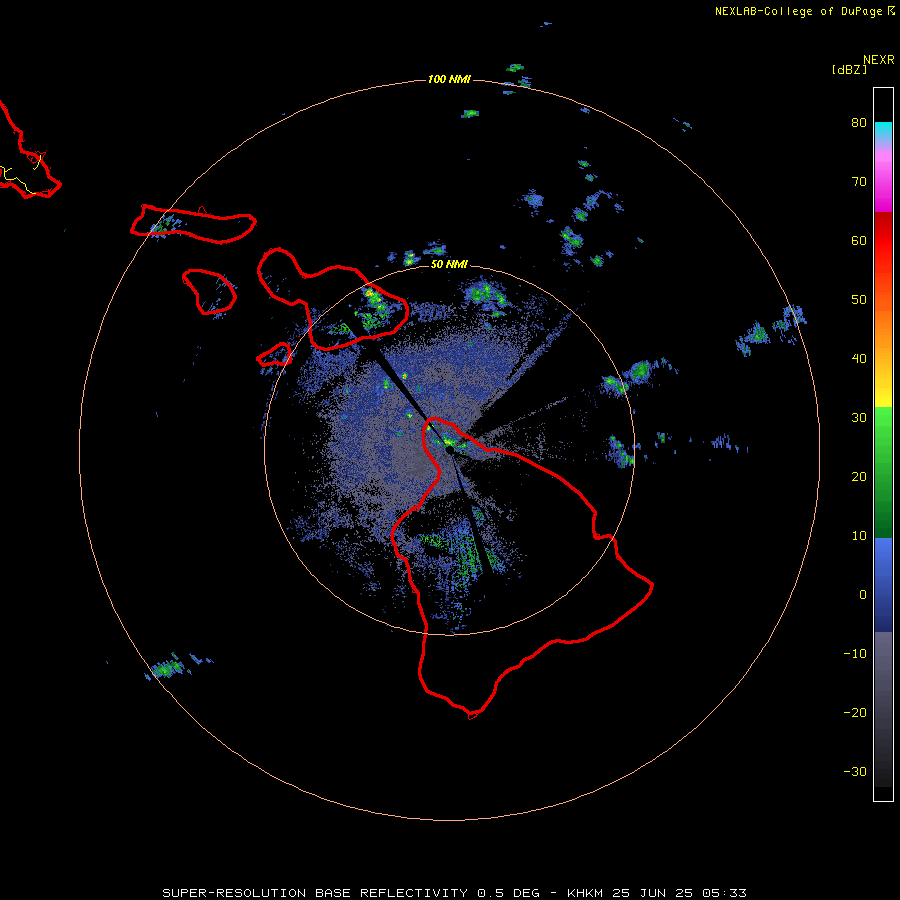The width and height of the screenshot is (900, 900).
Task: Click the 100 NMI range ring label
Action: 449,79
